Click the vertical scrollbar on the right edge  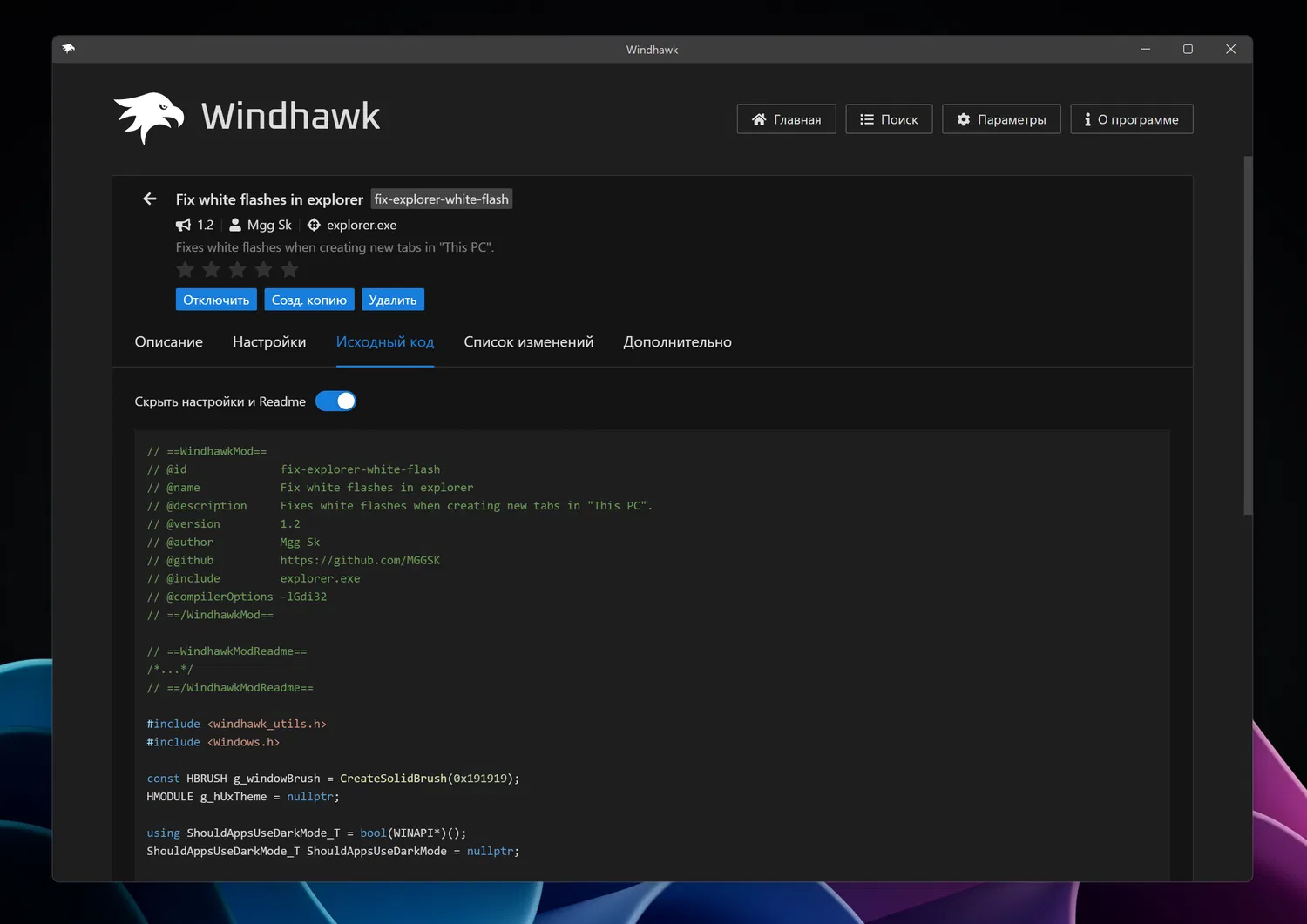[1248, 335]
